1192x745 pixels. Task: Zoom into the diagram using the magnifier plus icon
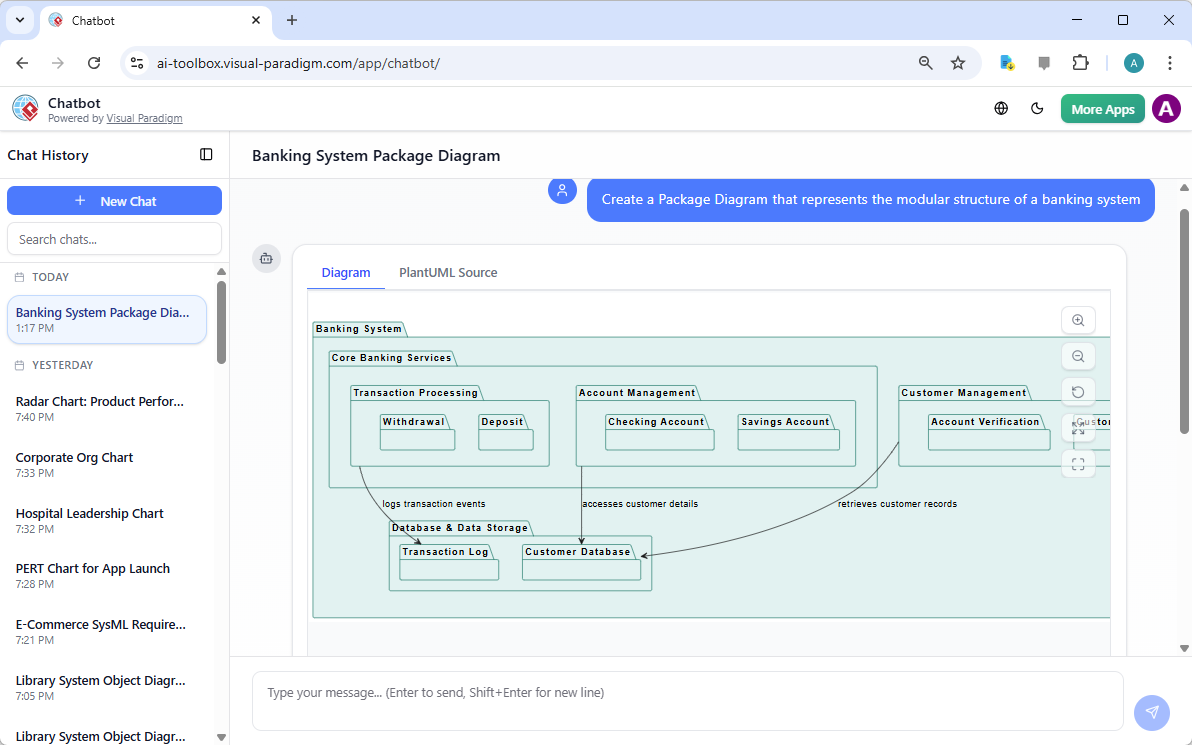[1078, 320]
